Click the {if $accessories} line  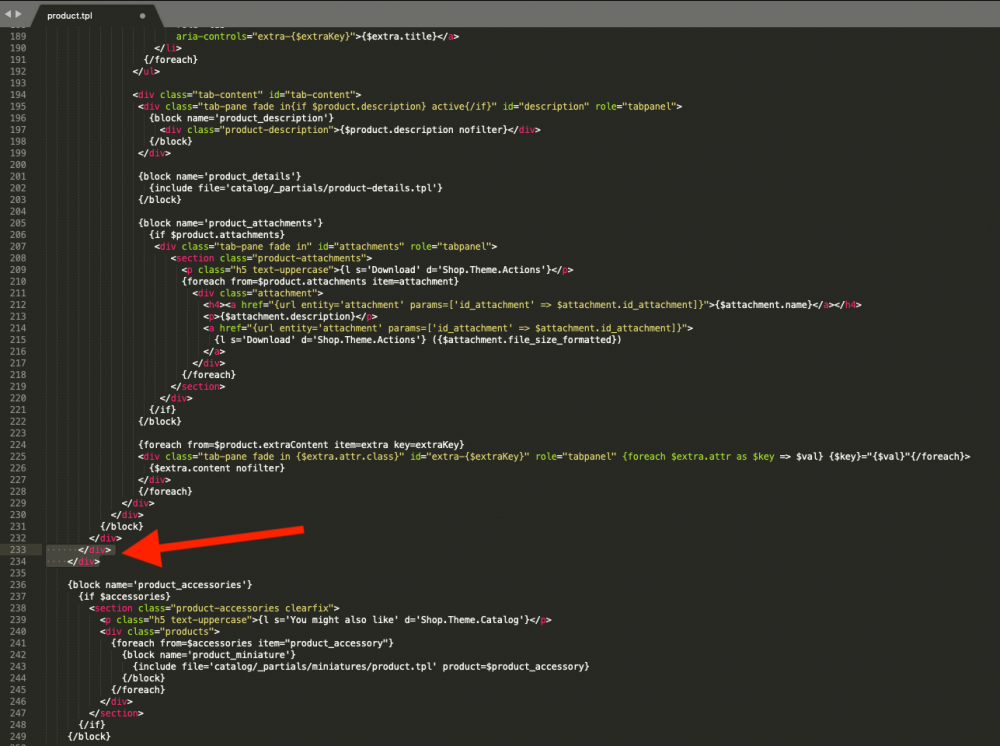click(124, 596)
